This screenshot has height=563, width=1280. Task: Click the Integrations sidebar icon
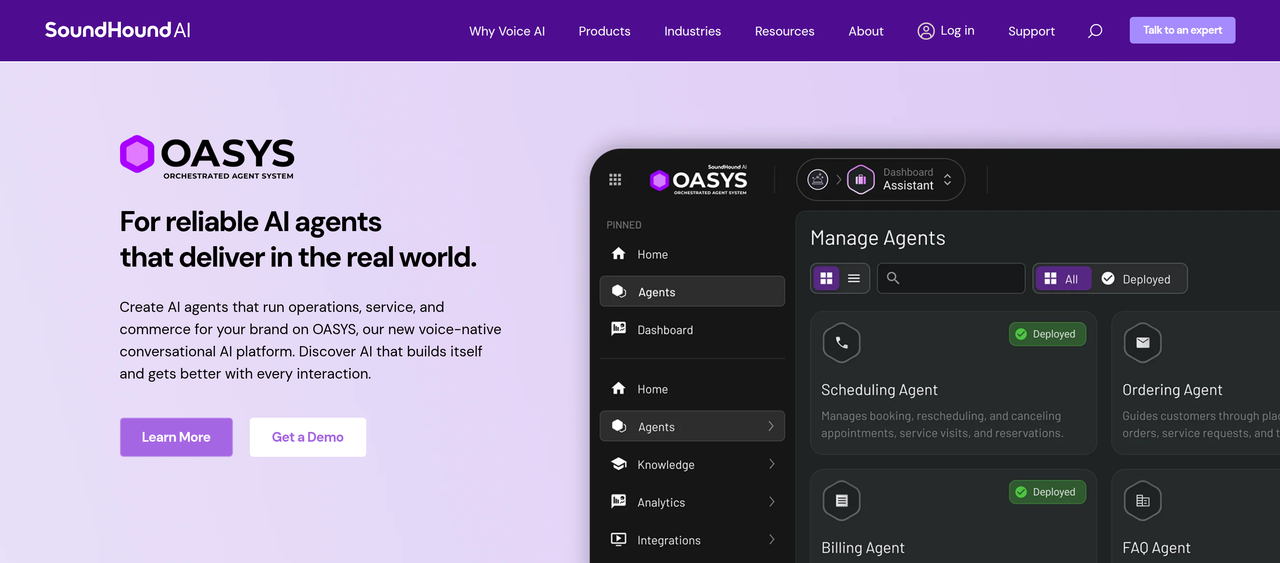pyautogui.click(x=618, y=540)
